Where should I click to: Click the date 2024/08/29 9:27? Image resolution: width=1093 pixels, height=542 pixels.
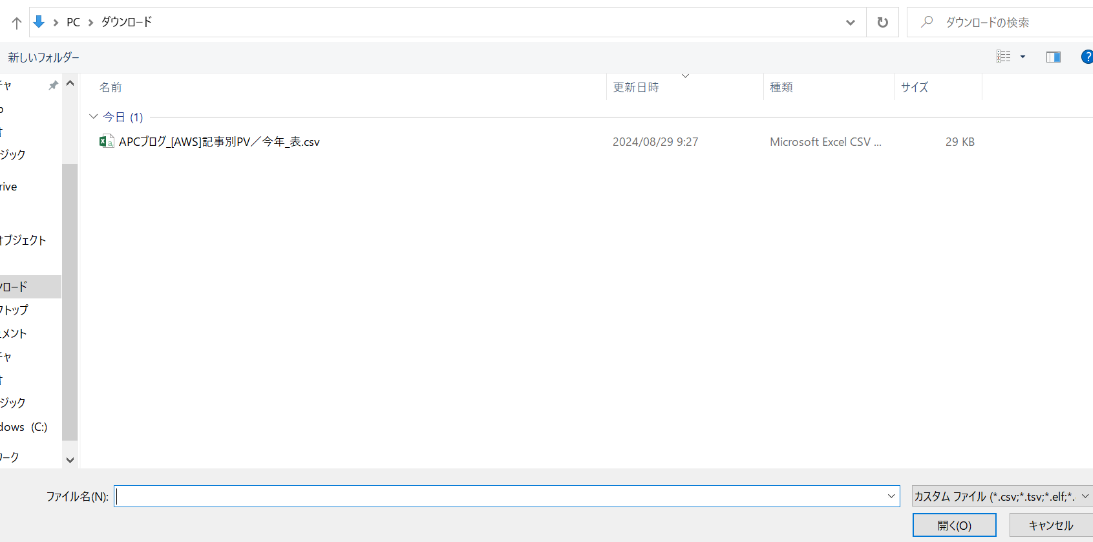tap(655, 142)
